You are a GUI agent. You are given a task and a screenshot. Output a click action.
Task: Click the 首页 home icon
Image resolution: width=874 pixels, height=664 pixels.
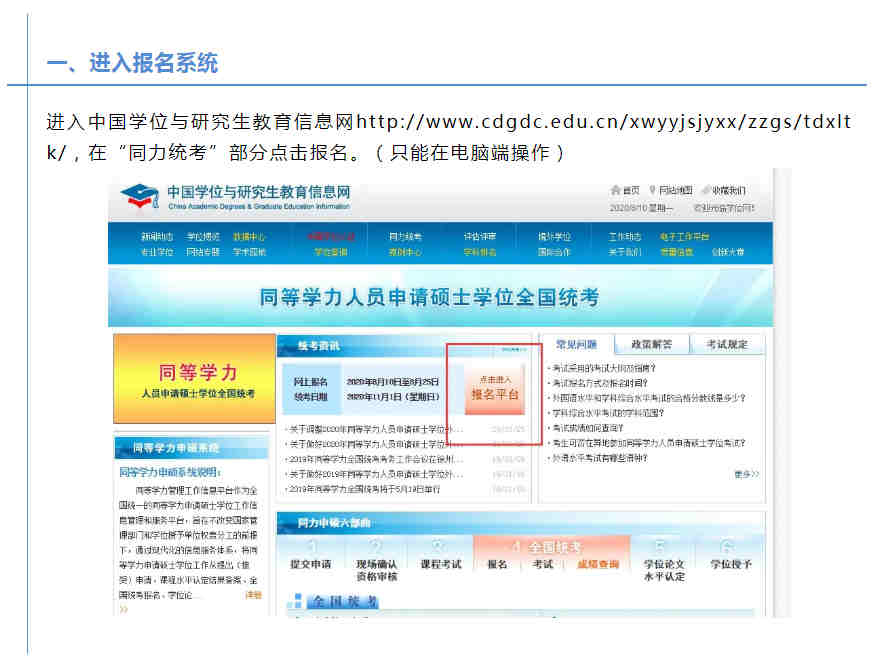click(x=615, y=190)
